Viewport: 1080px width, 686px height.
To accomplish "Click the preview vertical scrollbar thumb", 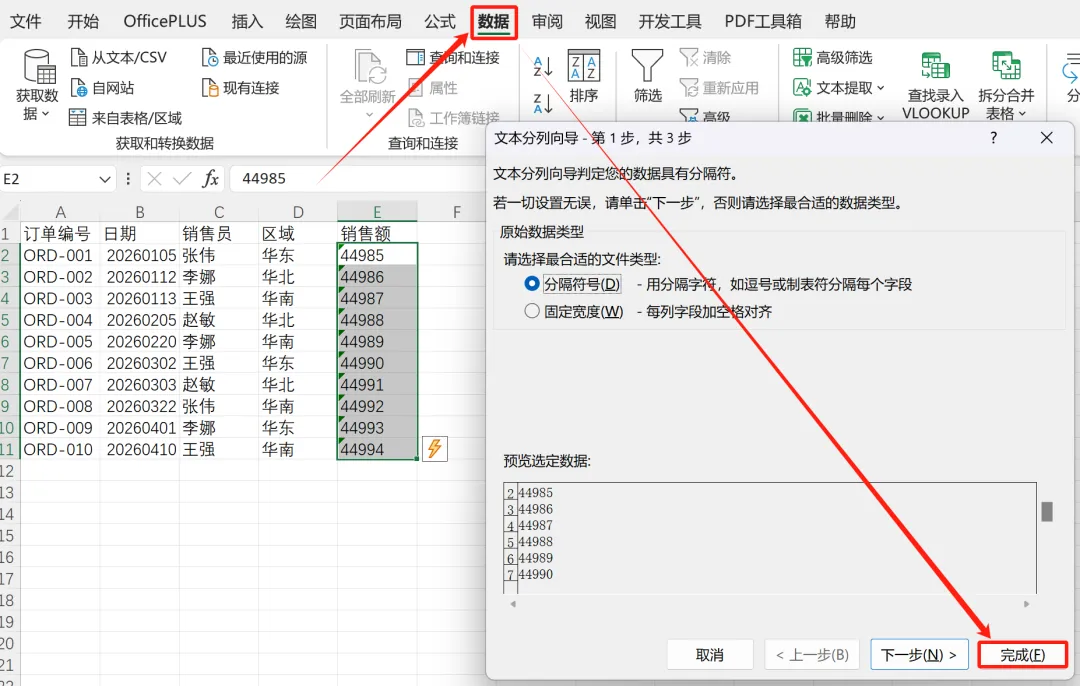I will [1047, 512].
